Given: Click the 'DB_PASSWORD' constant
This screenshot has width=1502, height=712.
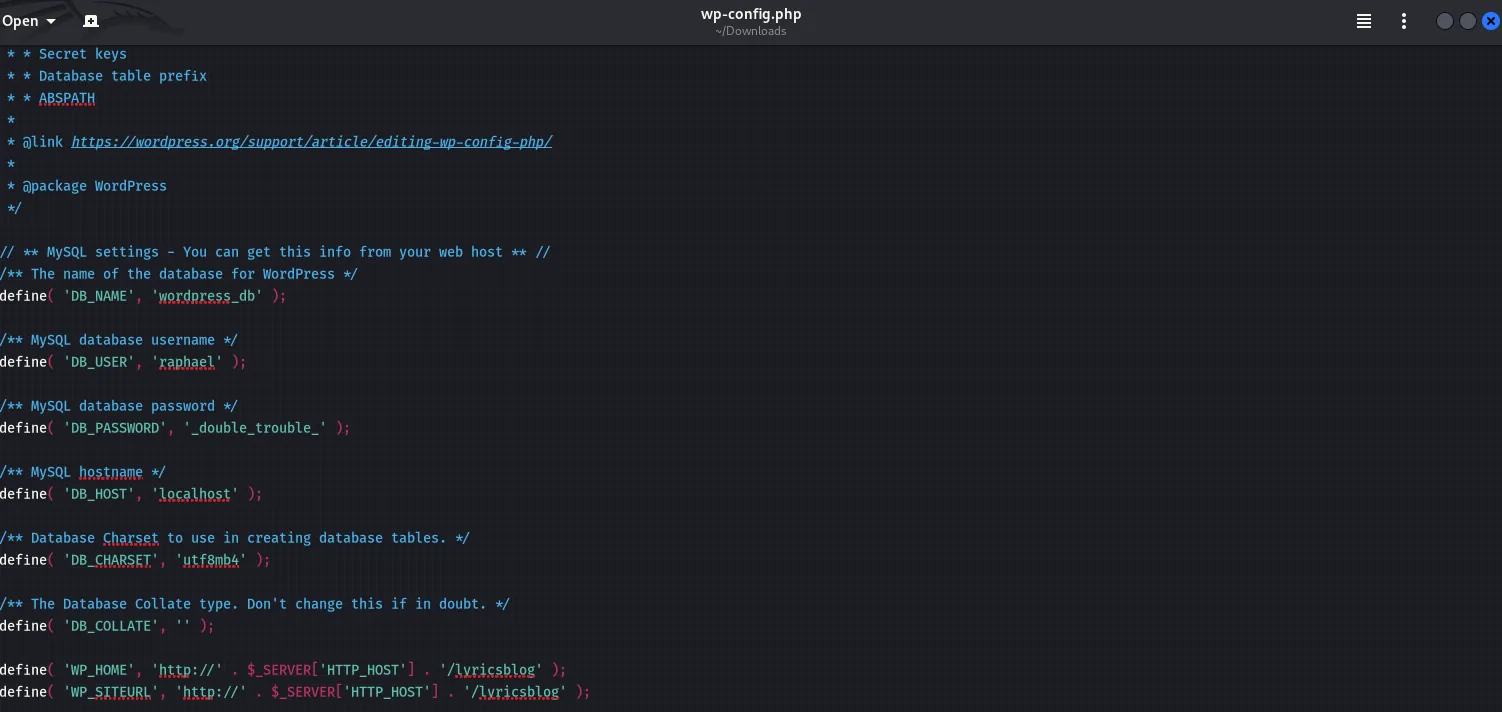Looking at the screenshot, I should tap(115, 428).
